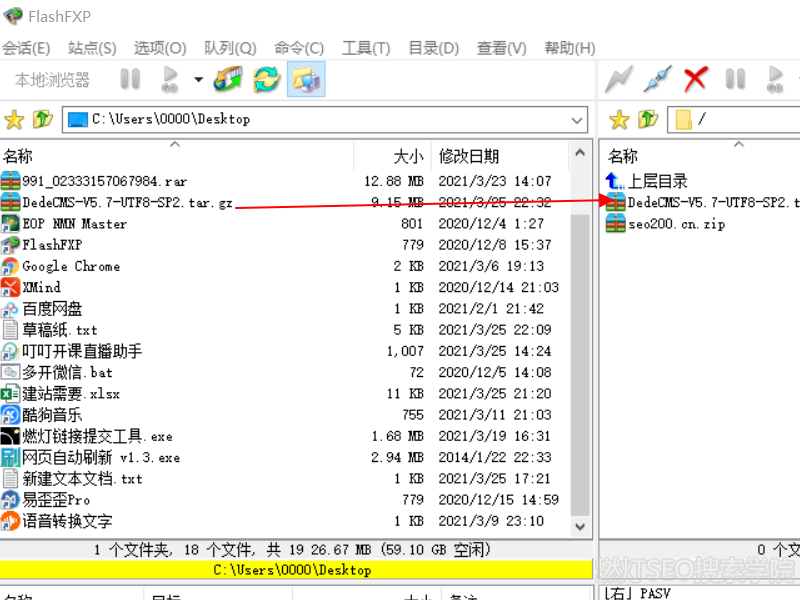
Task: Click the remote pause icon
Action: tap(735, 80)
